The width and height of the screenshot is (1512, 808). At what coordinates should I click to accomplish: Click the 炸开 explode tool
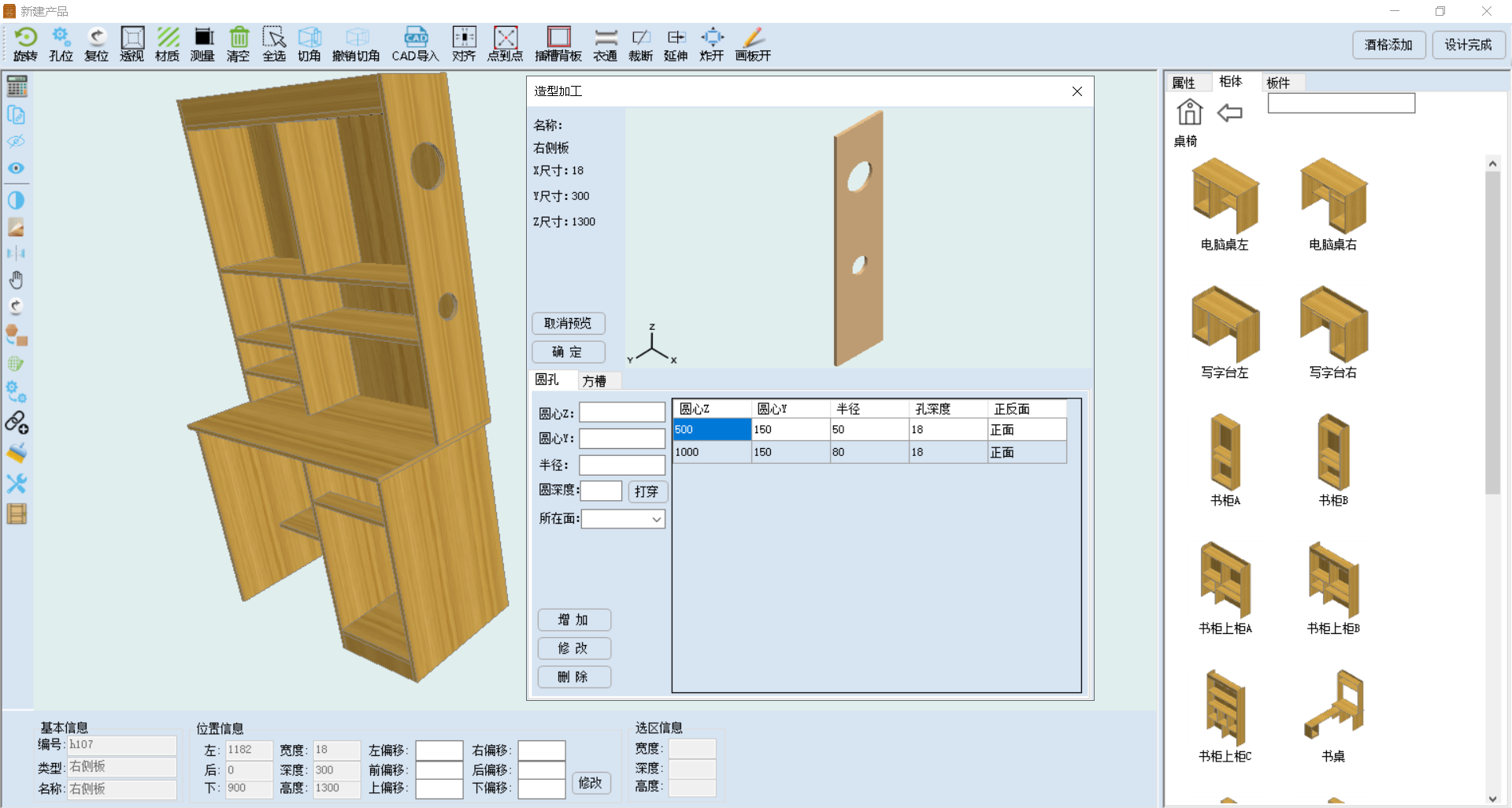pyautogui.click(x=711, y=44)
